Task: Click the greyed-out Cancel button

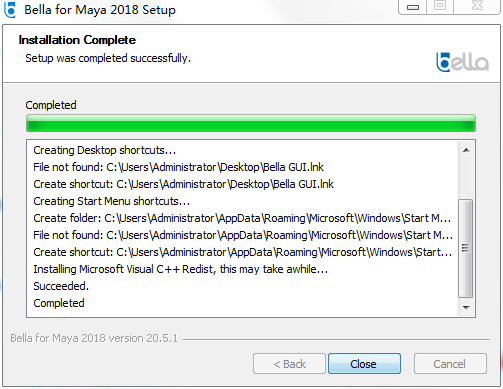Action: click(x=450, y=364)
